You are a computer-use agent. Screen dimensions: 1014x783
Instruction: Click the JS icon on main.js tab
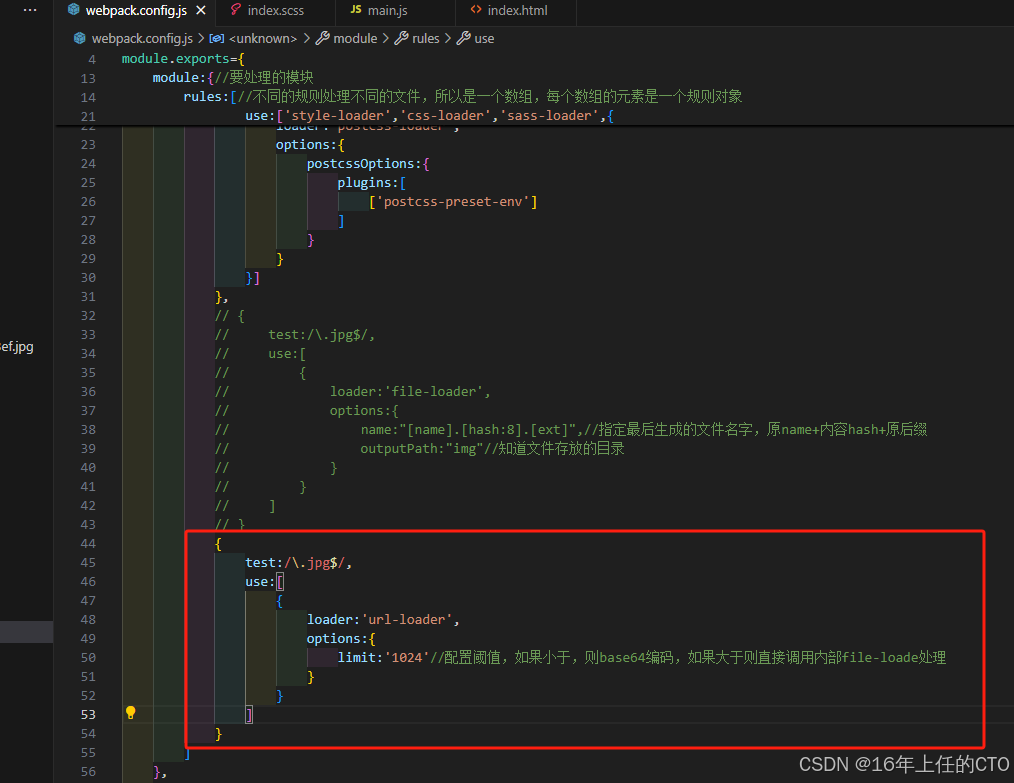tap(356, 10)
